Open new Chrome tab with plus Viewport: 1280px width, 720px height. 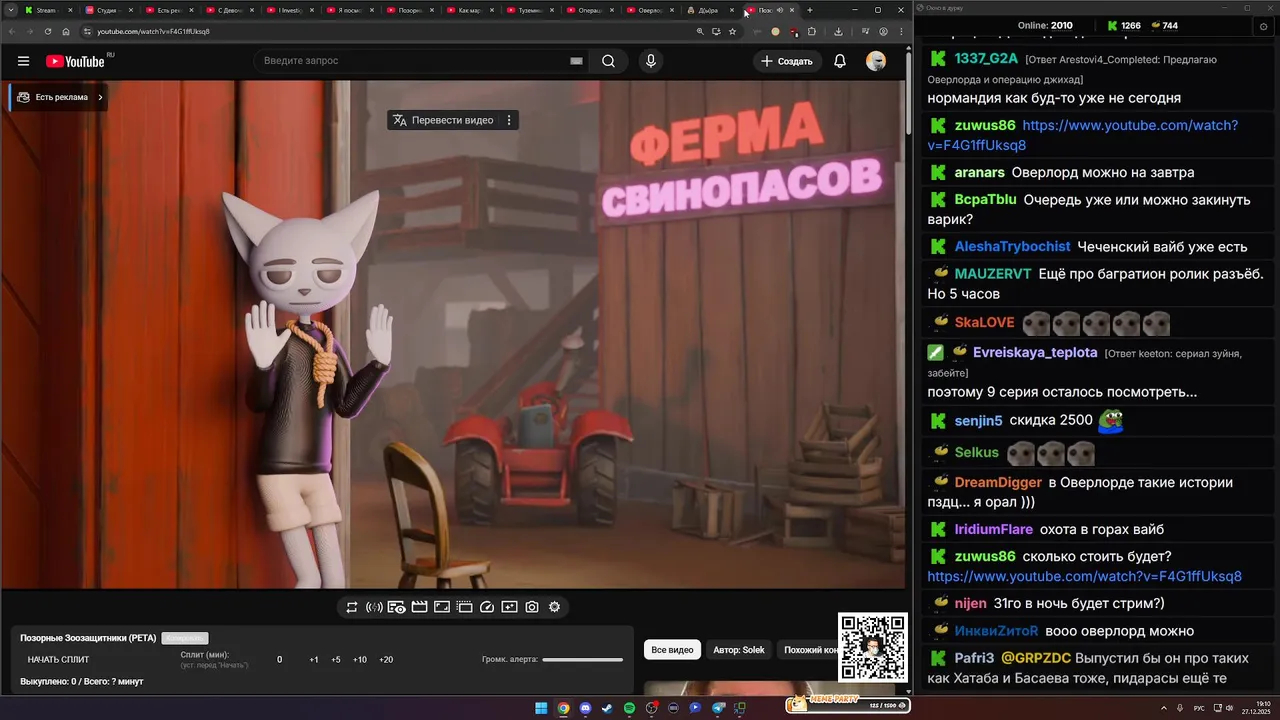point(810,10)
